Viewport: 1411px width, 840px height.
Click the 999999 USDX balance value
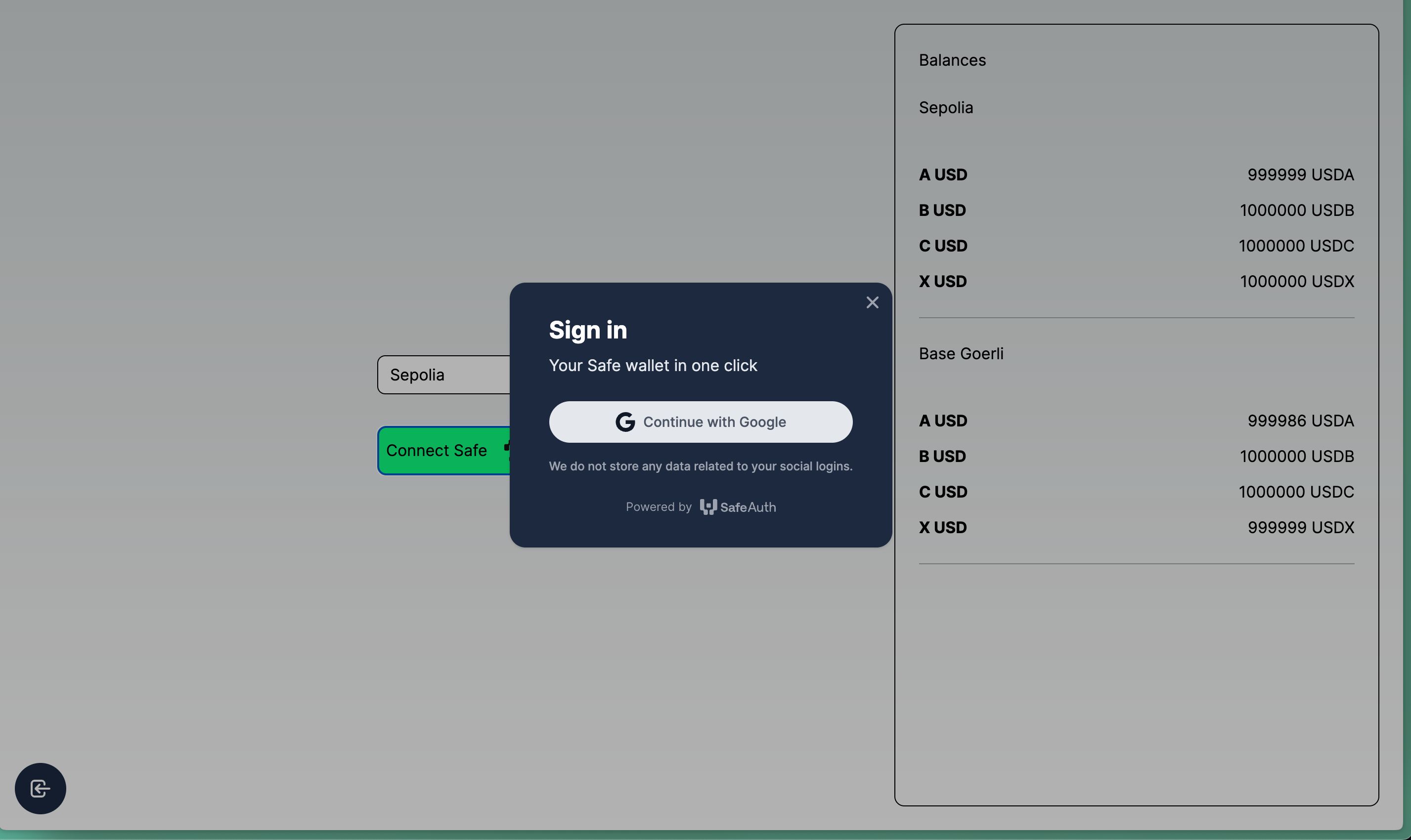click(x=1301, y=528)
